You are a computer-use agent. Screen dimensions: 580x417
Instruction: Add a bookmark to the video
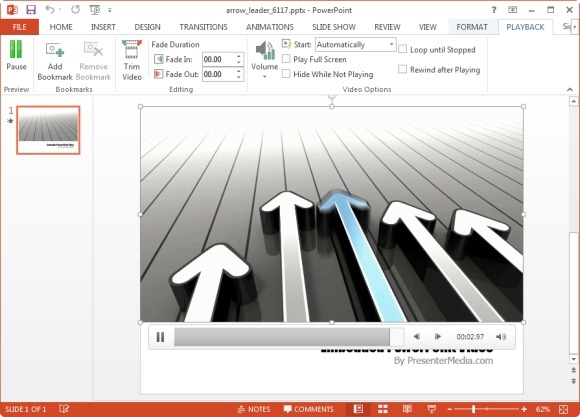pos(55,61)
